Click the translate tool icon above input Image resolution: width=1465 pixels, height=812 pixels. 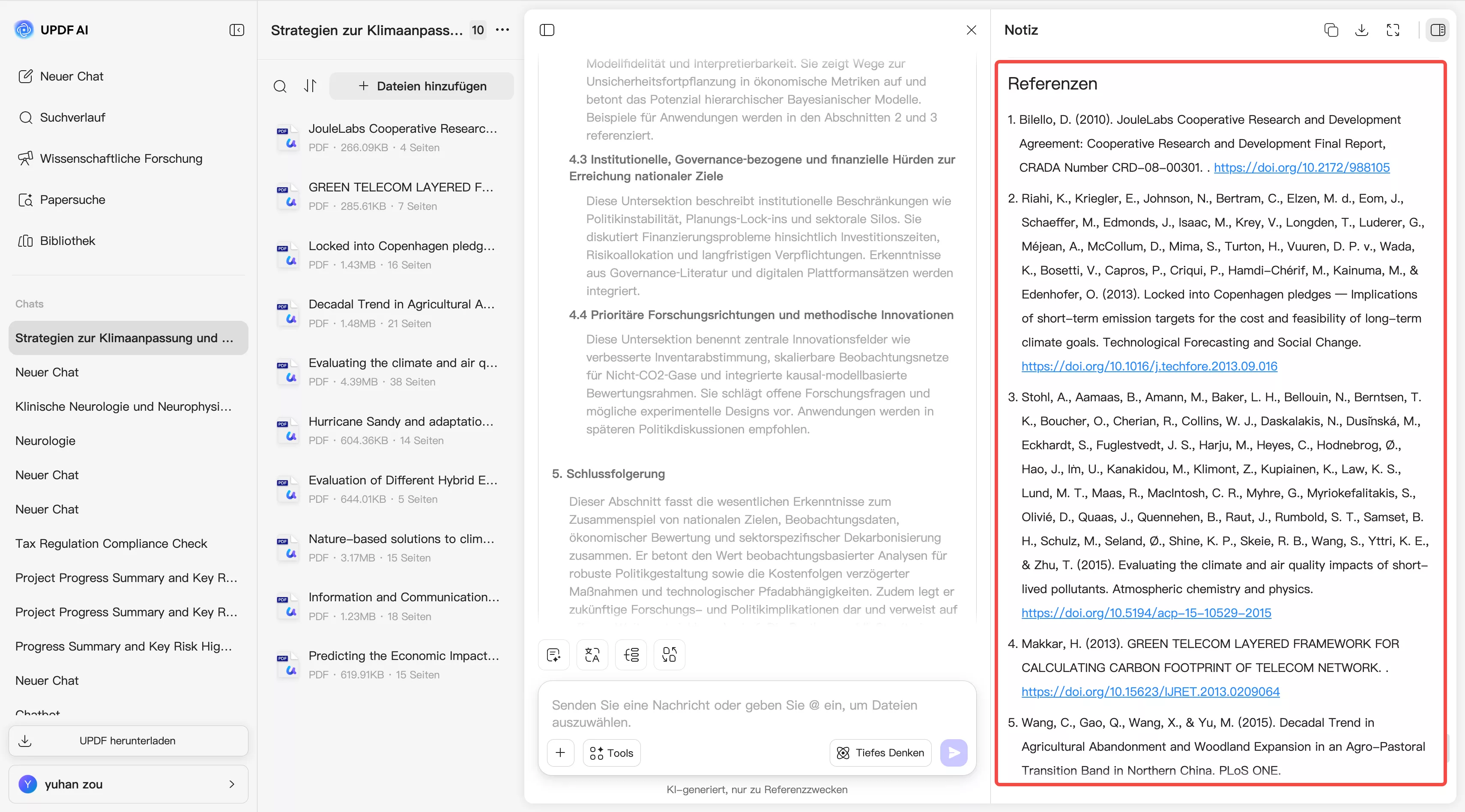[x=592, y=655]
